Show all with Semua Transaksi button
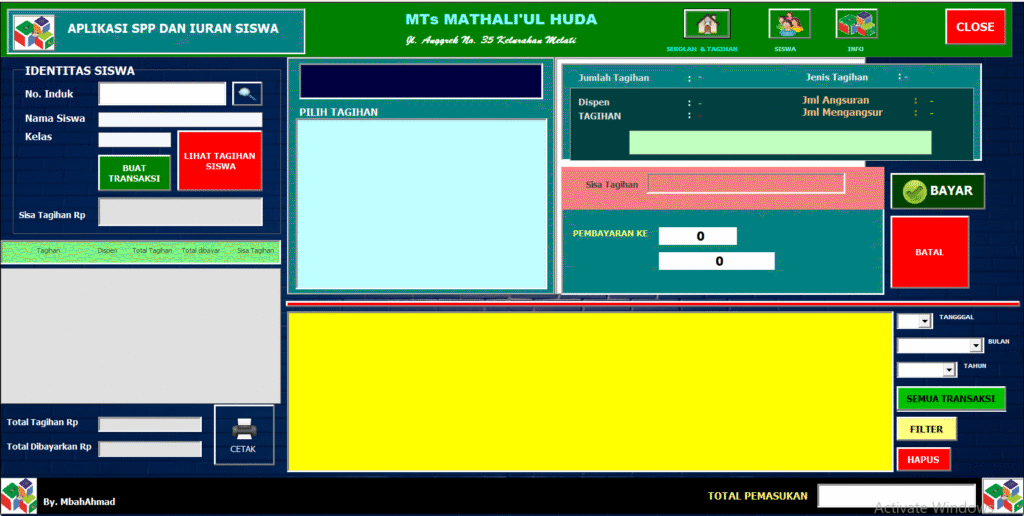Image resolution: width=1024 pixels, height=516 pixels. 950,399
